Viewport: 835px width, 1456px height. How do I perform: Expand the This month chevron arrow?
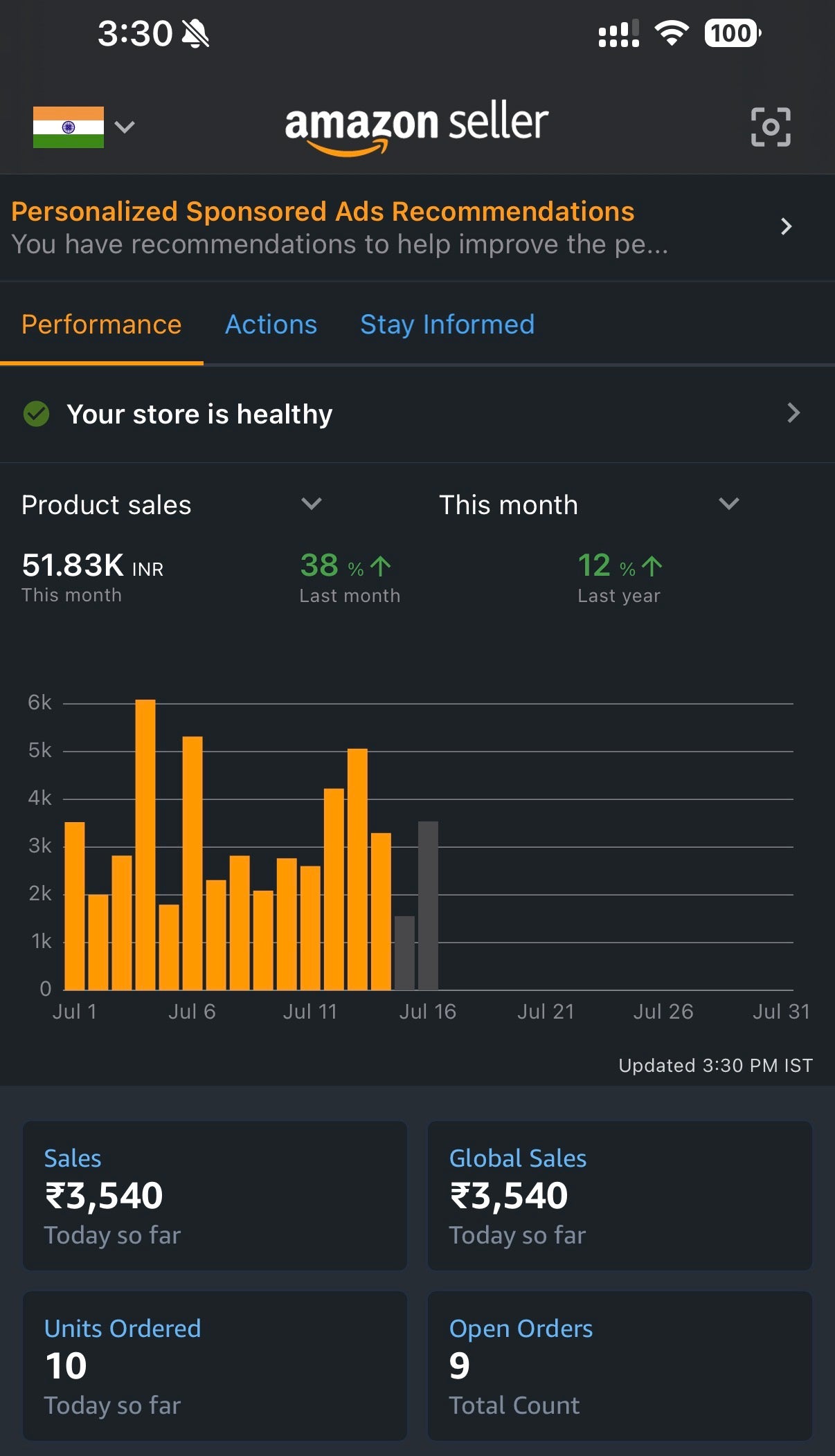pos(729,504)
